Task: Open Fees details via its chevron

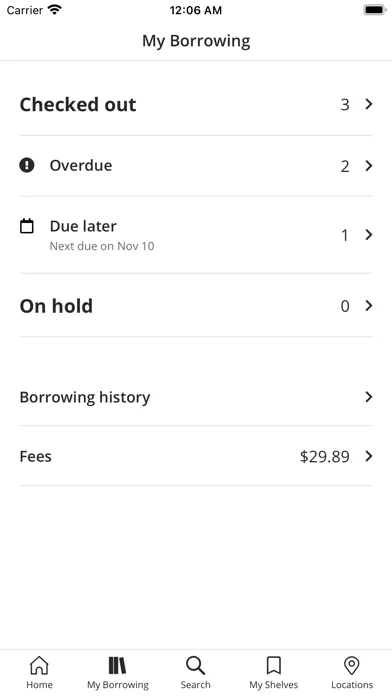Action: click(x=368, y=456)
